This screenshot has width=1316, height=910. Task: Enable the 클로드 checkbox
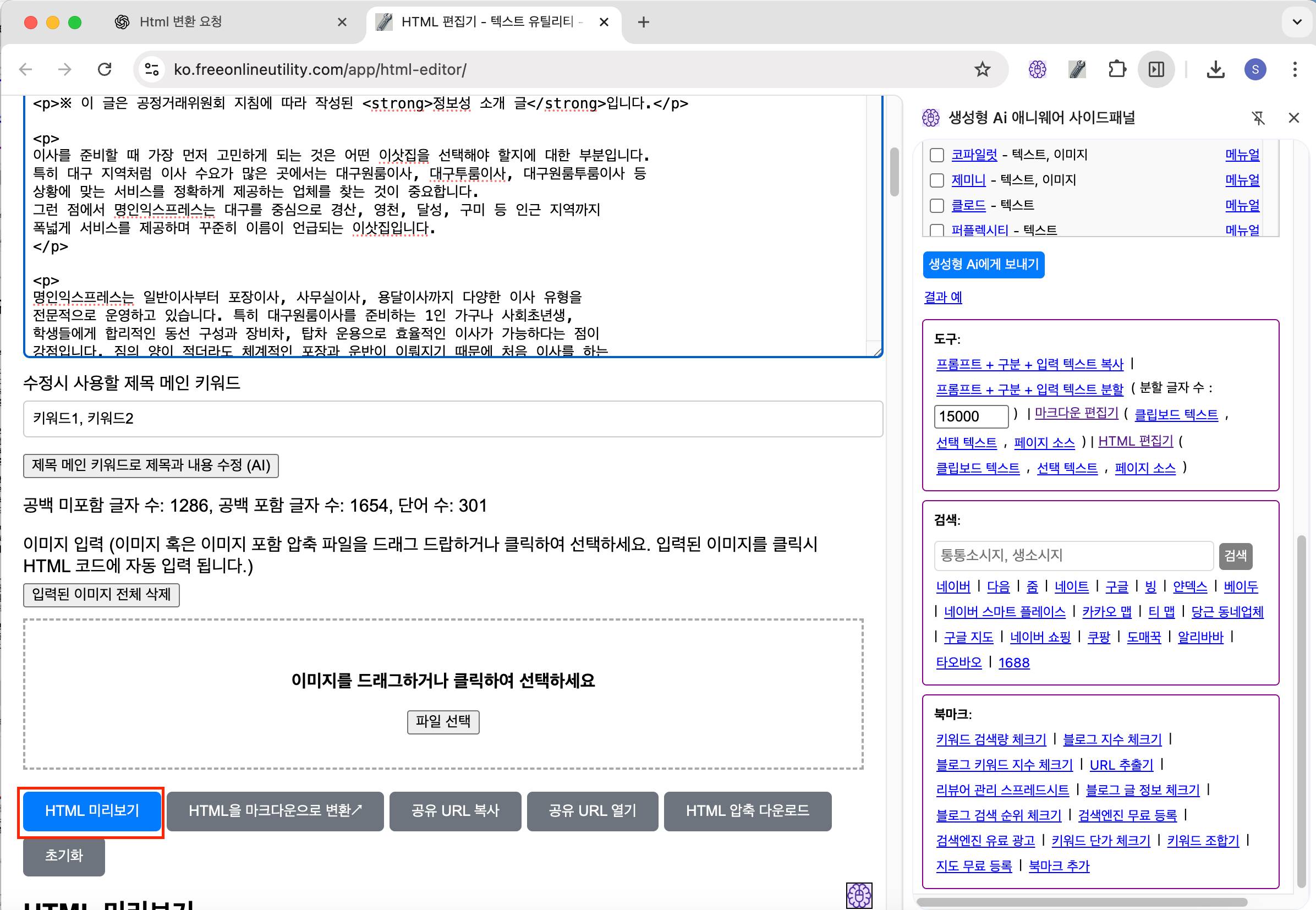pyautogui.click(x=937, y=205)
